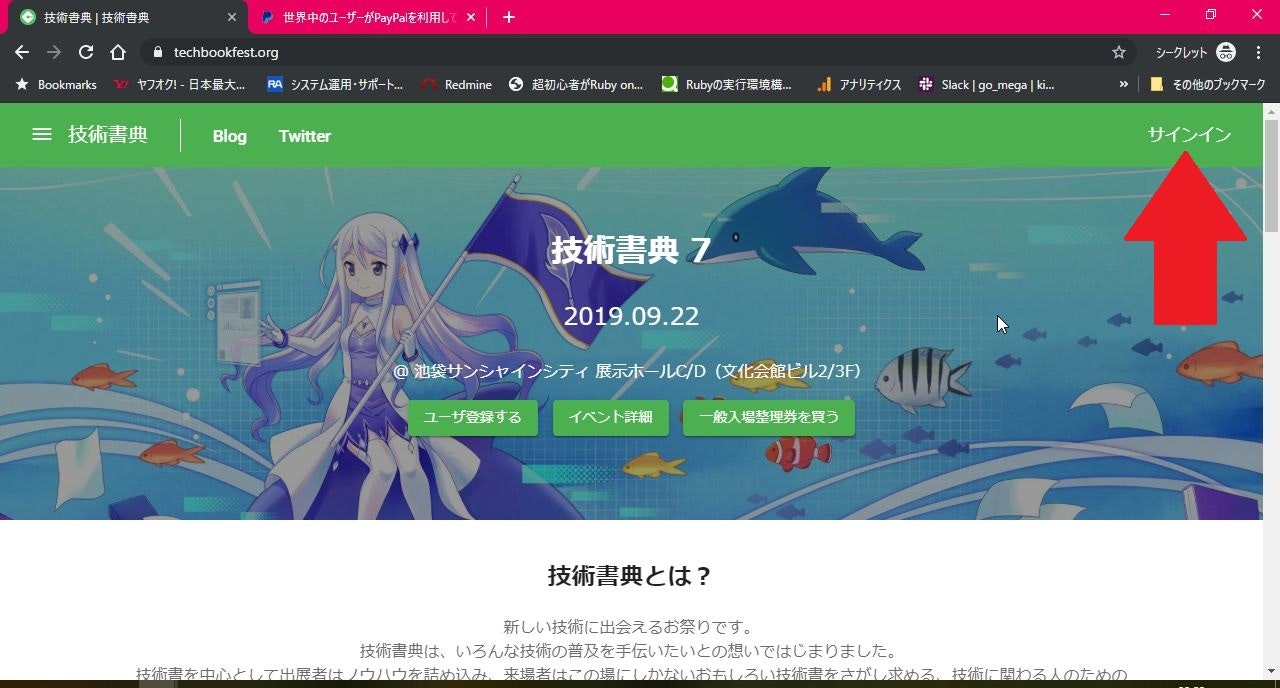1280x688 pixels.
Task: Open the browser home page icon
Action: pos(118,52)
